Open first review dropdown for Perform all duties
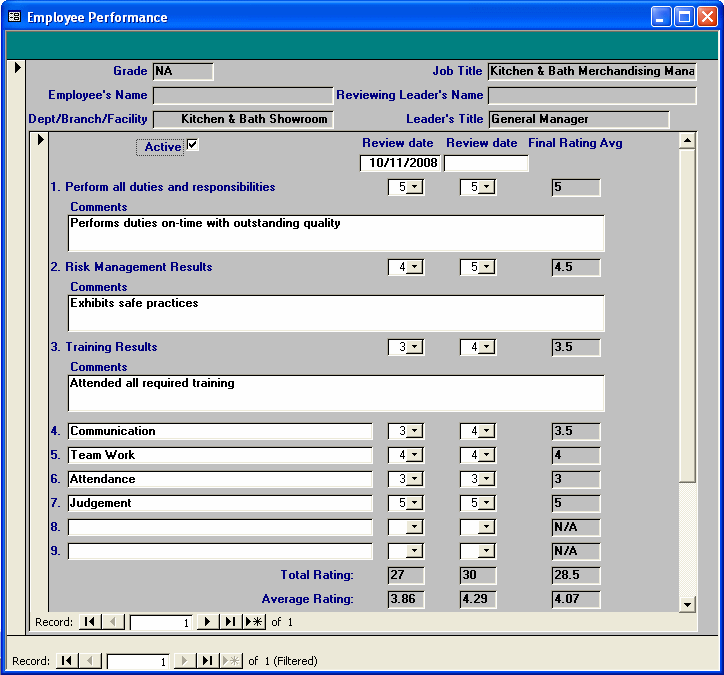The width and height of the screenshot is (724, 675). click(415, 187)
